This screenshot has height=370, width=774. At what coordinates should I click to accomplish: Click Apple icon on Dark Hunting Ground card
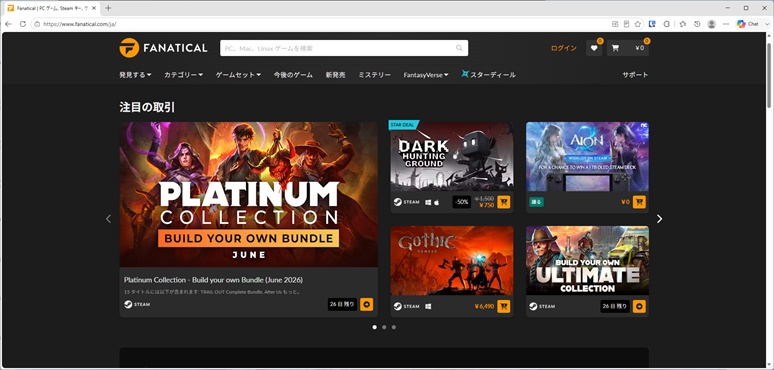point(436,202)
